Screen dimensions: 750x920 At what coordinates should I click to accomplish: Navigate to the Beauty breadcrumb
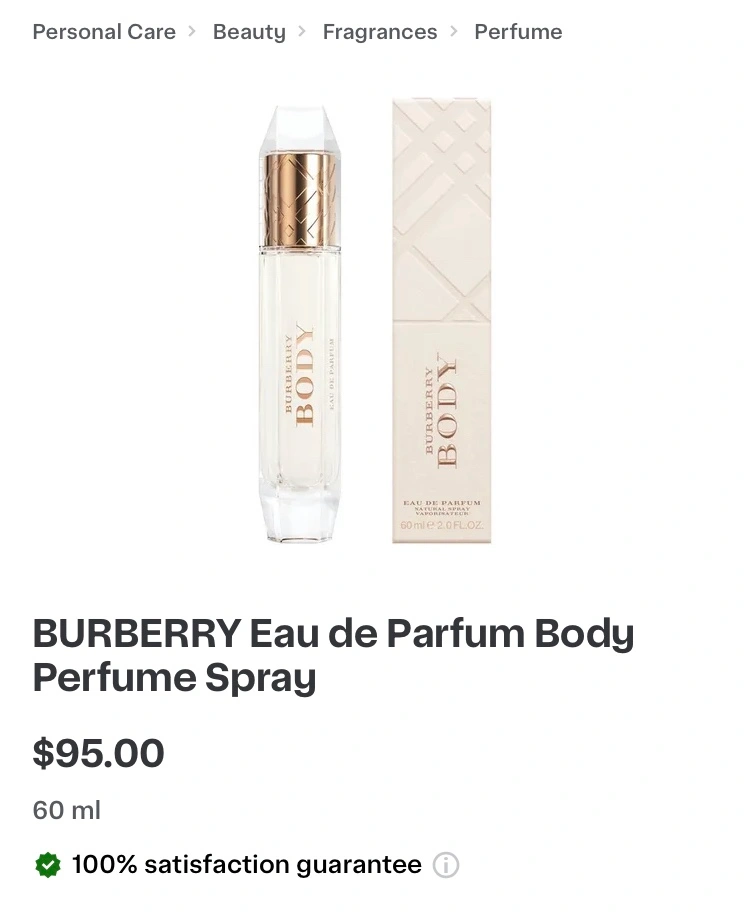(x=249, y=32)
